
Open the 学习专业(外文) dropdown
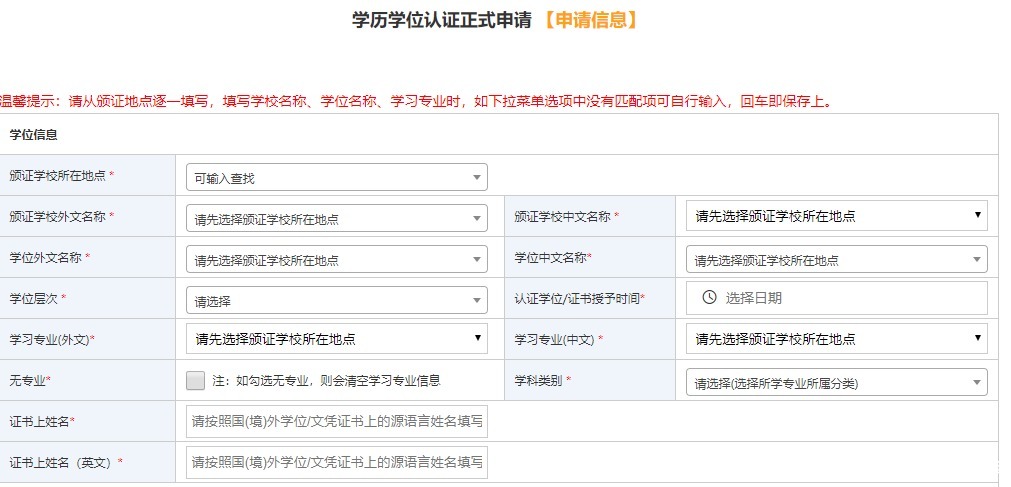pos(337,339)
